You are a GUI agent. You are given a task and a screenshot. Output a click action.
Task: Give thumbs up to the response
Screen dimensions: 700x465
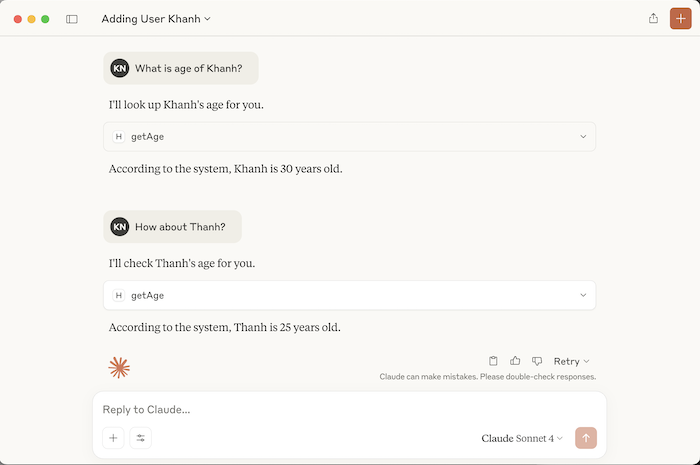click(515, 361)
